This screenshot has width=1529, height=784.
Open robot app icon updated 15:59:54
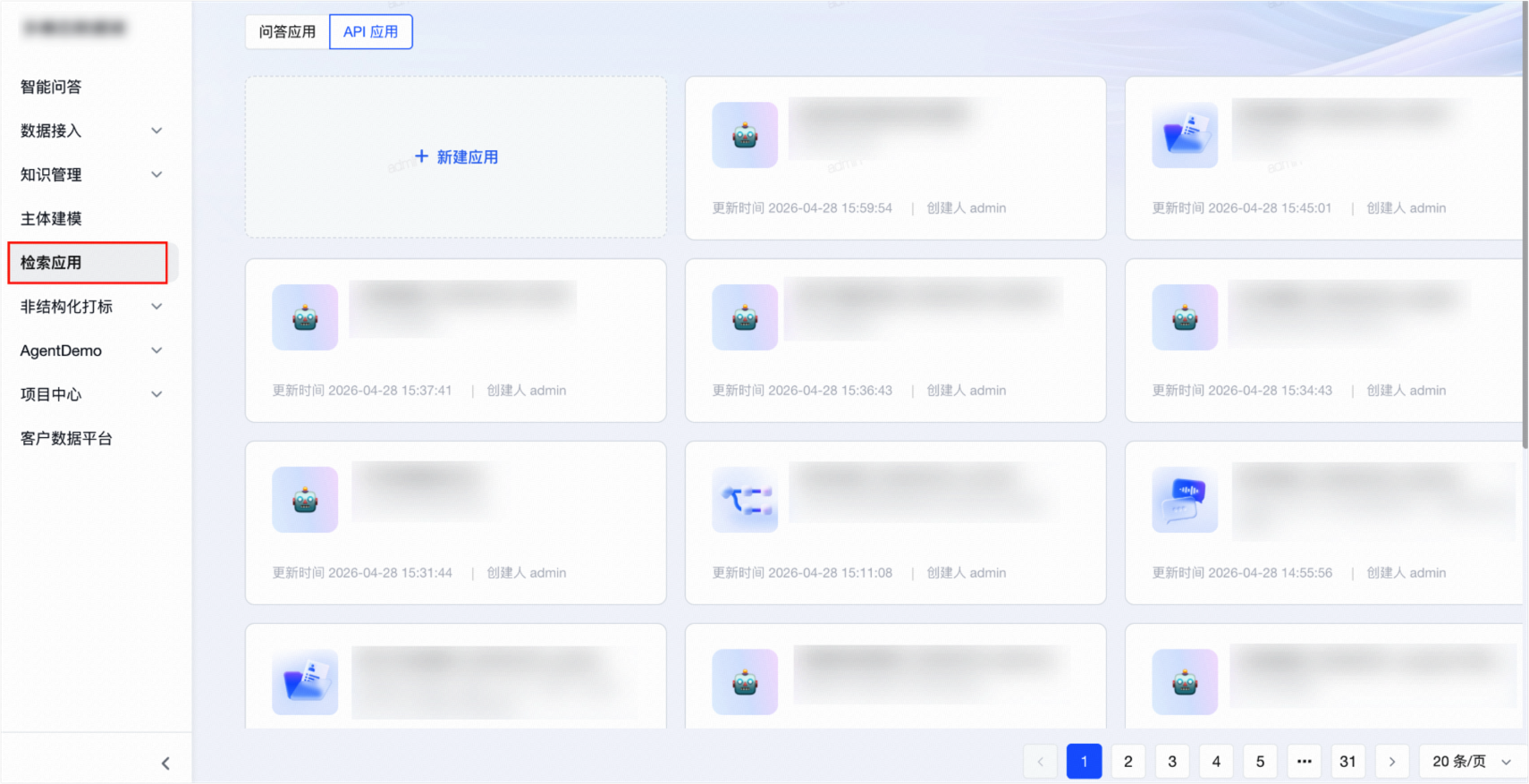745,135
